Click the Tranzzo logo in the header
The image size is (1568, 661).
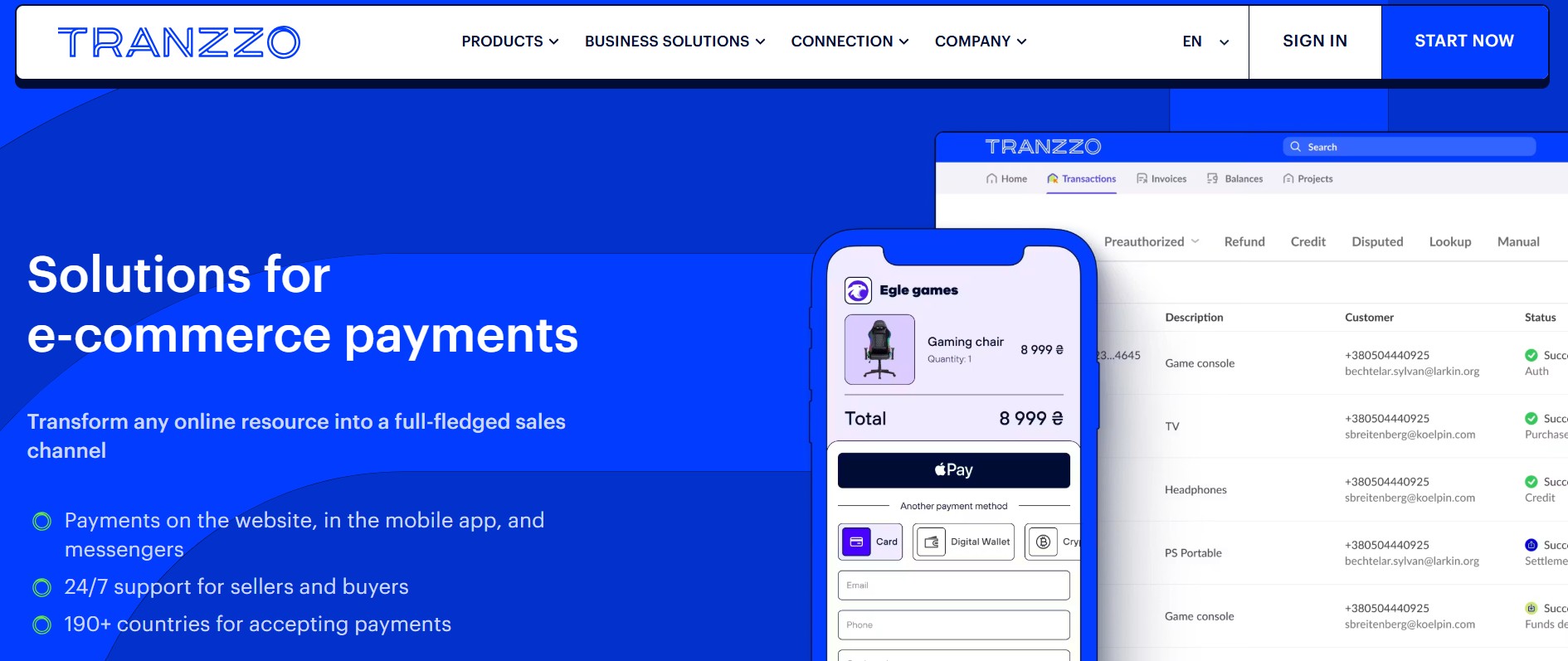click(x=179, y=42)
